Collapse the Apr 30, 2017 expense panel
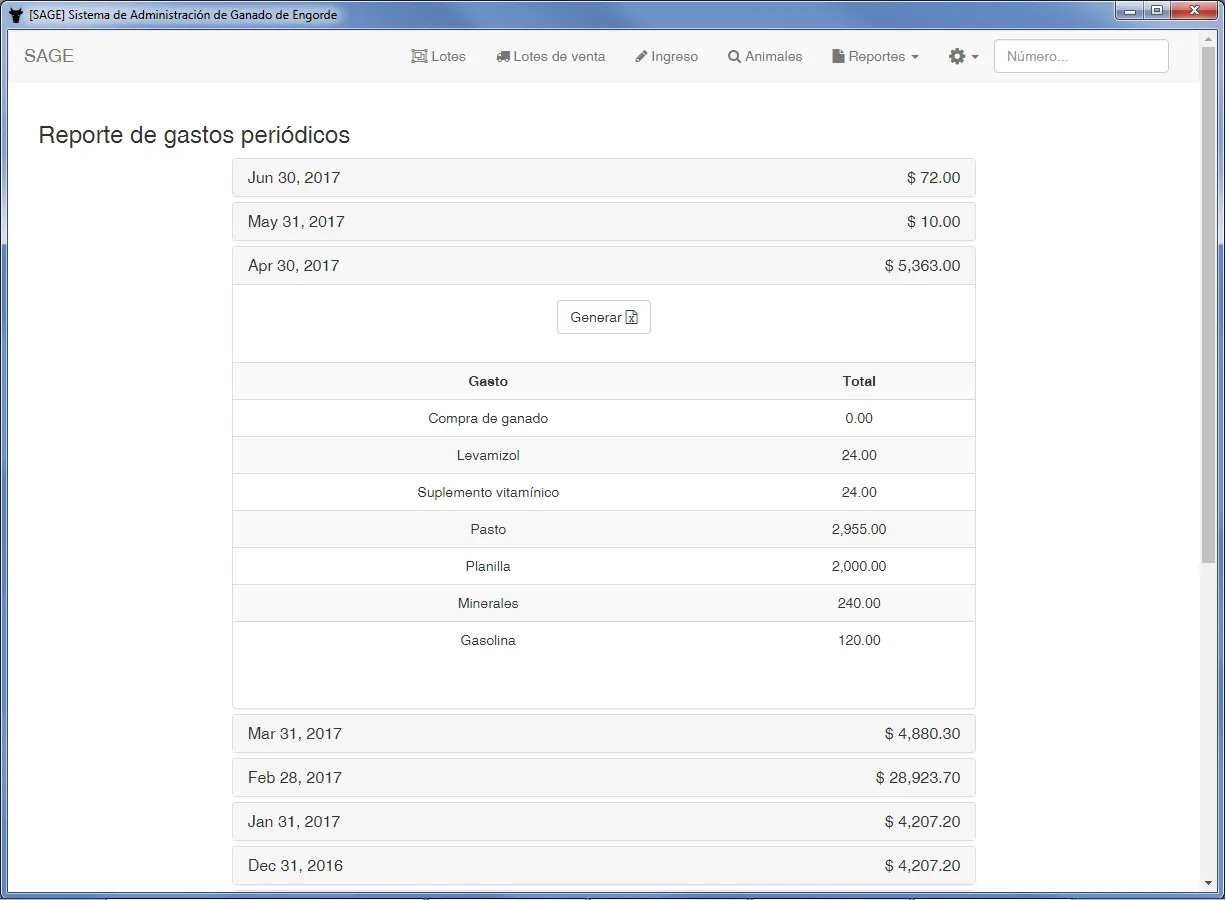This screenshot has width=1226, height=900. 604,265
